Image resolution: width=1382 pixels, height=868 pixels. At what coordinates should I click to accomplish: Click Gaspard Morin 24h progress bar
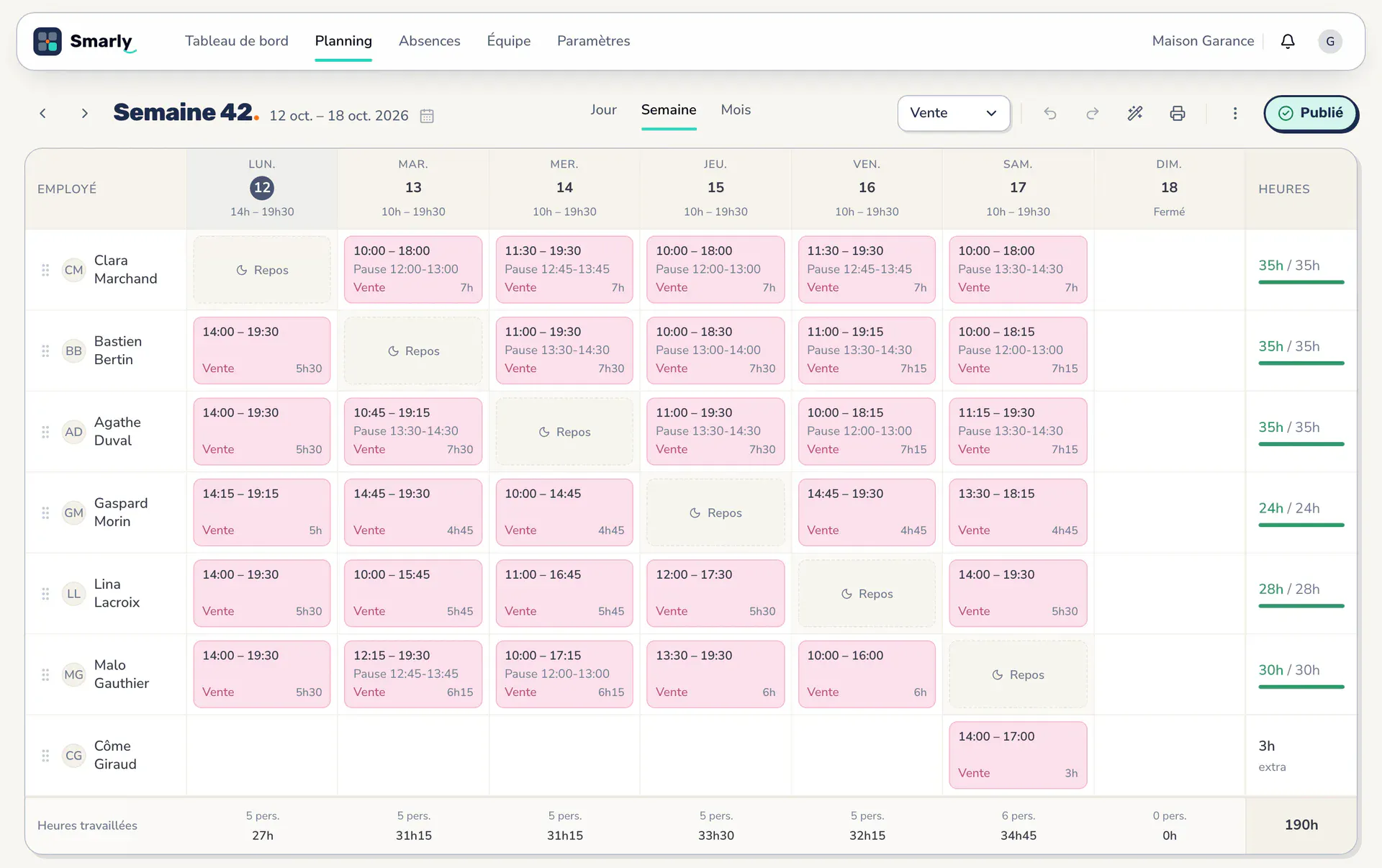(1301, 525)
